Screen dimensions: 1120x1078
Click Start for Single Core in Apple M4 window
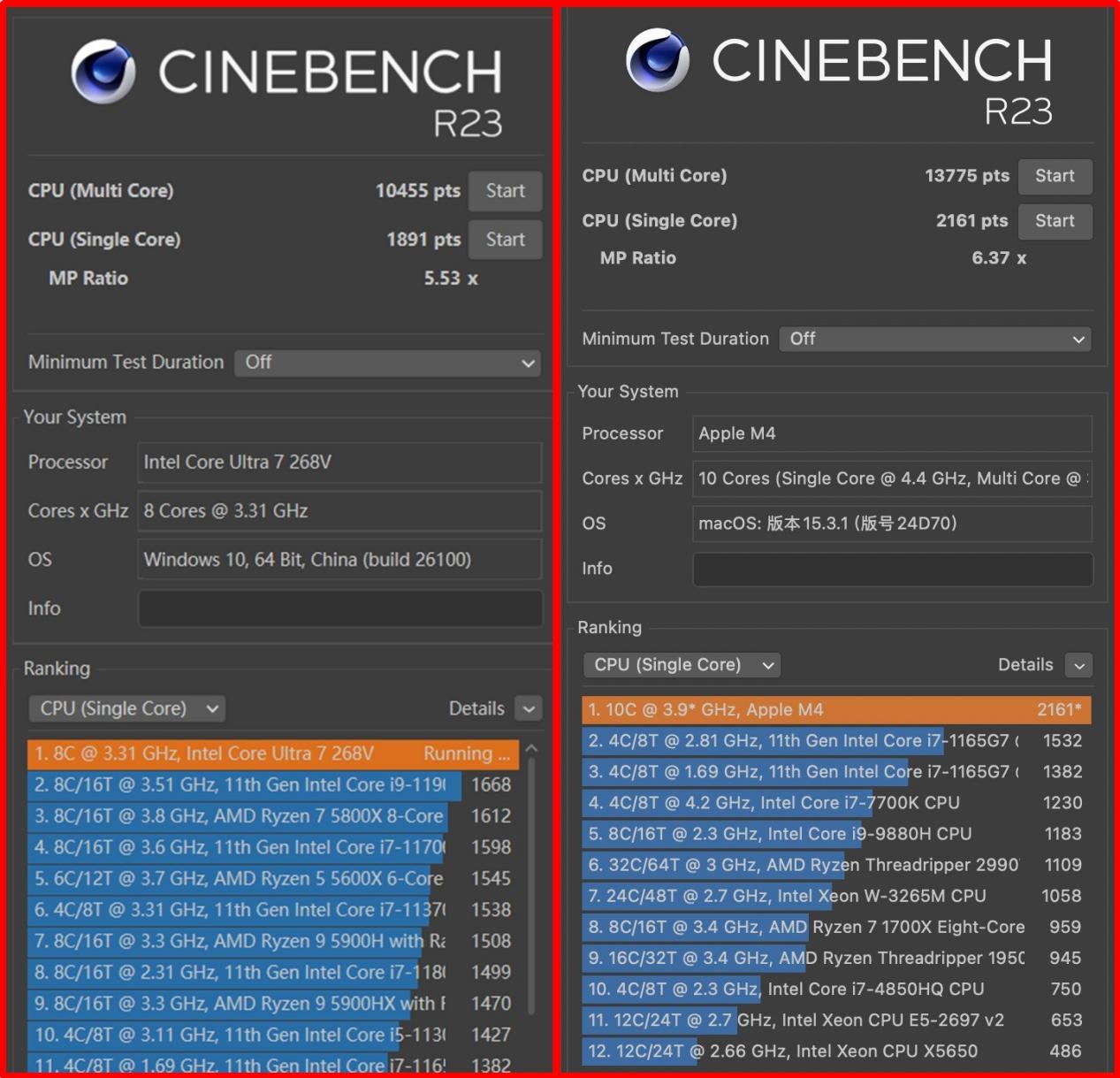pos(1055,221)
